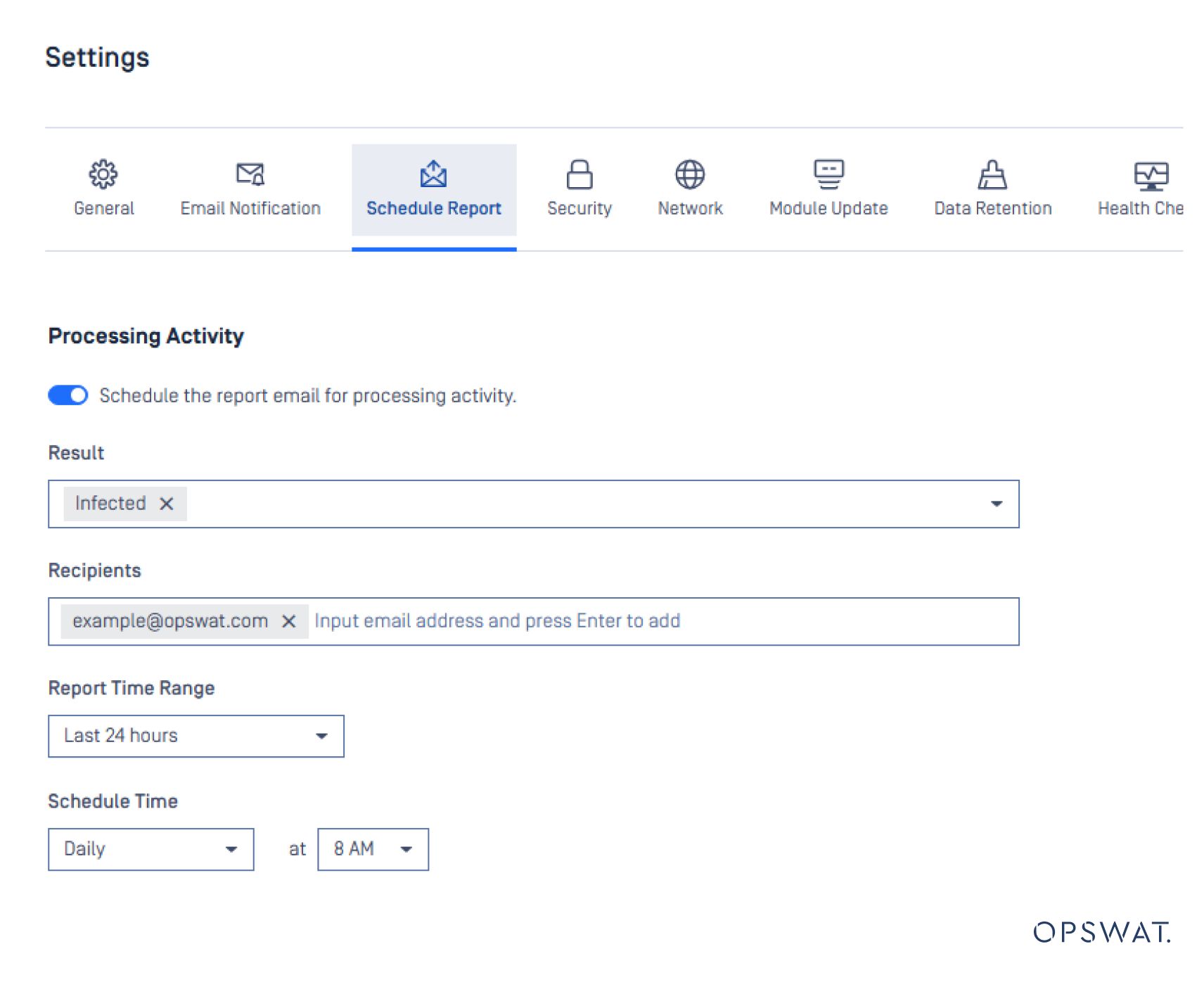Open the Daily schedule frequency dropdown

[150, 849]
